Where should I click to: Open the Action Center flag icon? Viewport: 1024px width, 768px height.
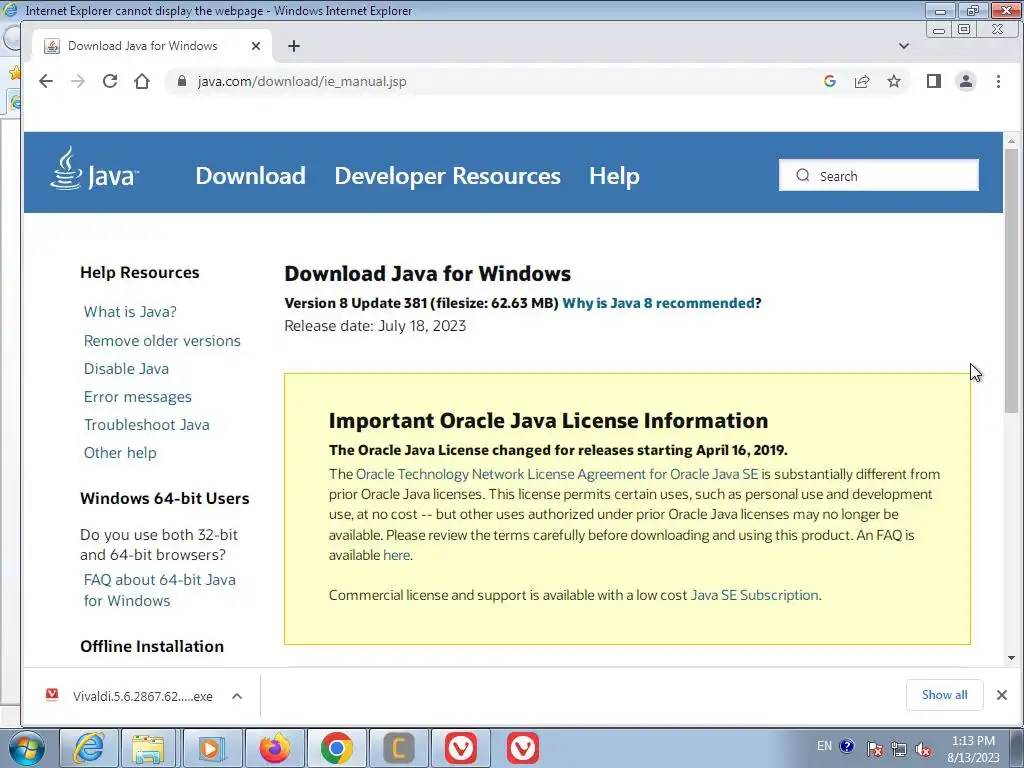[x=875, y=749]
